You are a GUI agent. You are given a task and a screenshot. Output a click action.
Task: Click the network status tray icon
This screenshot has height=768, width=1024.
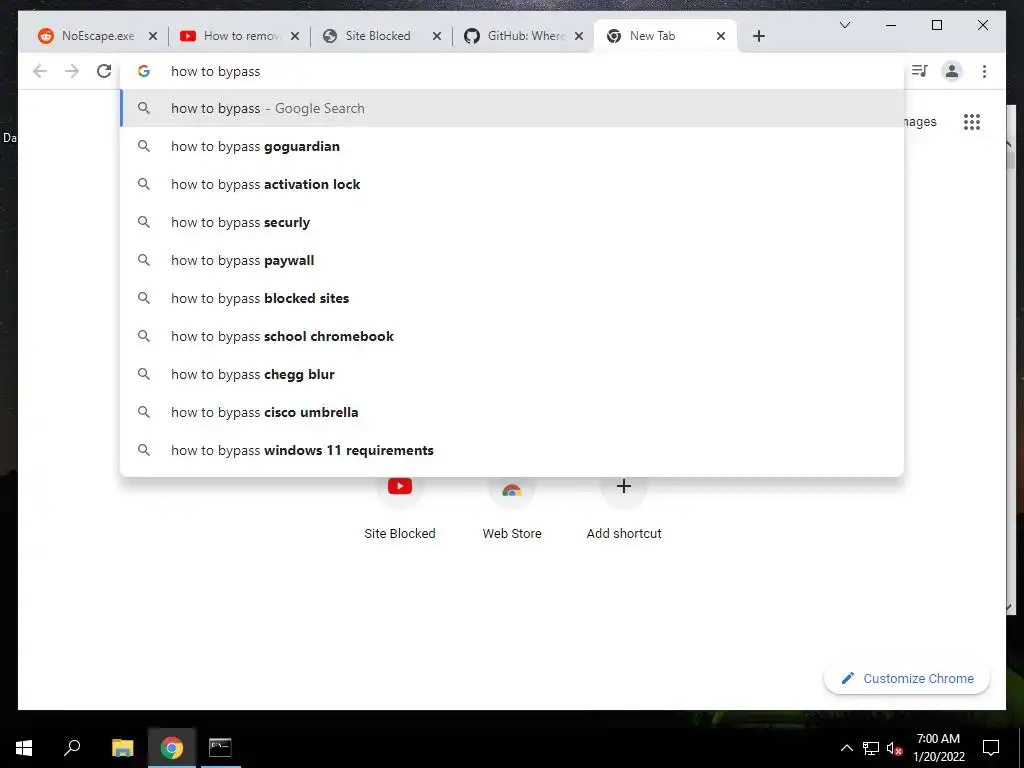871,748
